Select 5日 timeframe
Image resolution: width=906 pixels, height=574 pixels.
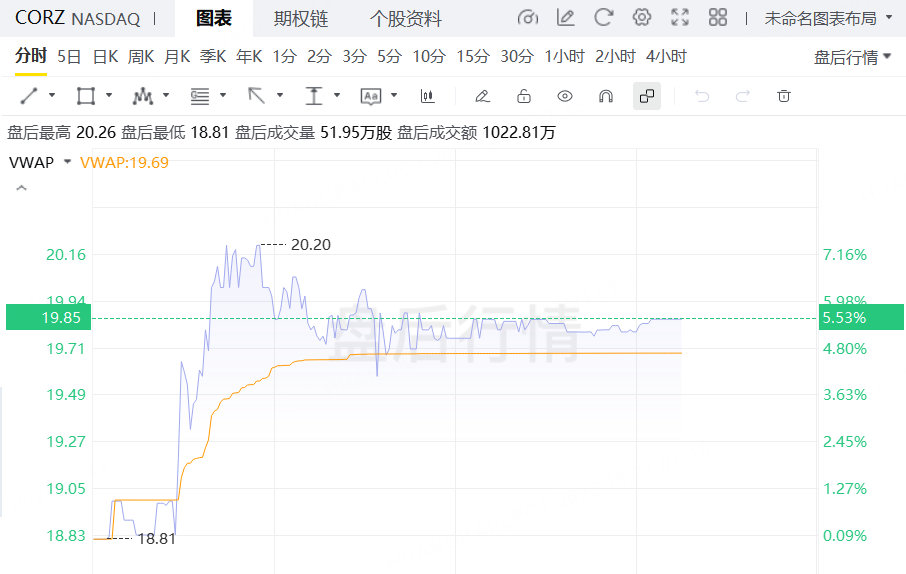pyautogui.click(x=69, y=57)
